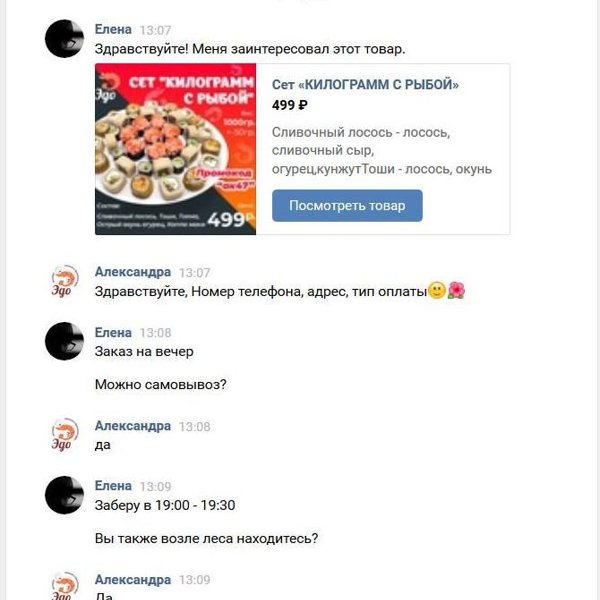Click the 13:07 timestamp on Елена's first message
Image resolution: width=600 pixels, height=600 pixels.
155,30
